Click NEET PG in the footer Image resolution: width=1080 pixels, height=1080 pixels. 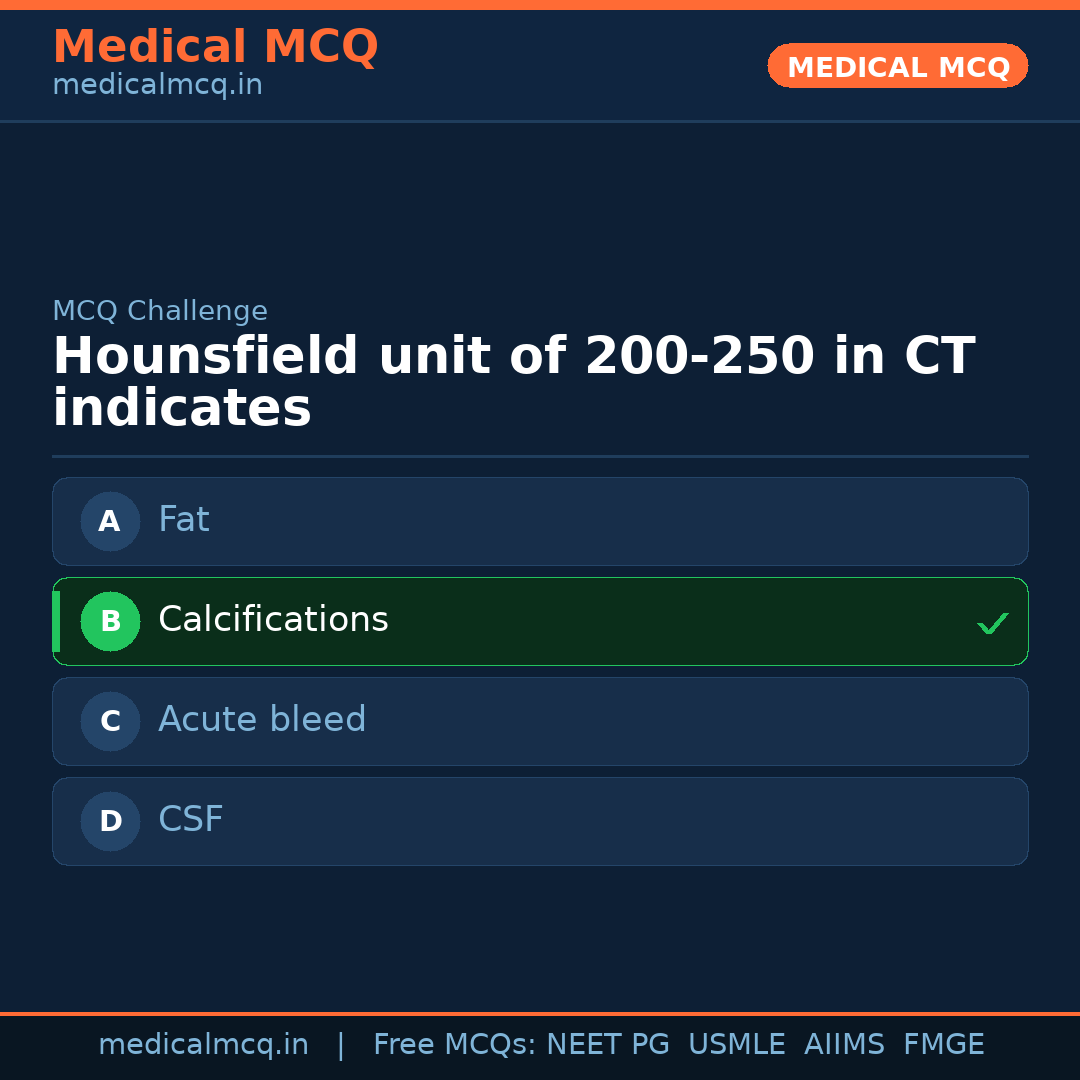(608, 1045)
